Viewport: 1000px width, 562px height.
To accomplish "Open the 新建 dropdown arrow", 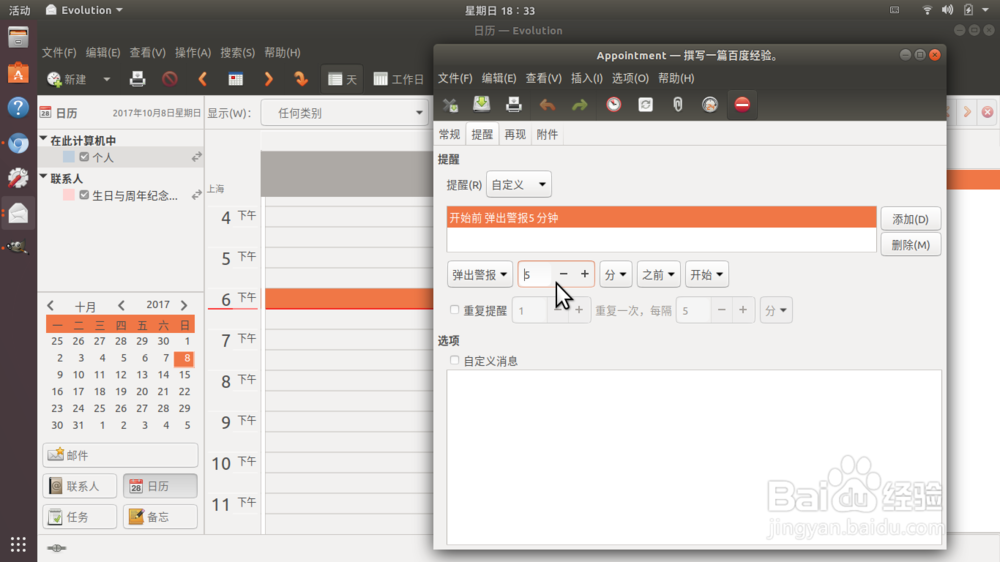I will (107, 79).
